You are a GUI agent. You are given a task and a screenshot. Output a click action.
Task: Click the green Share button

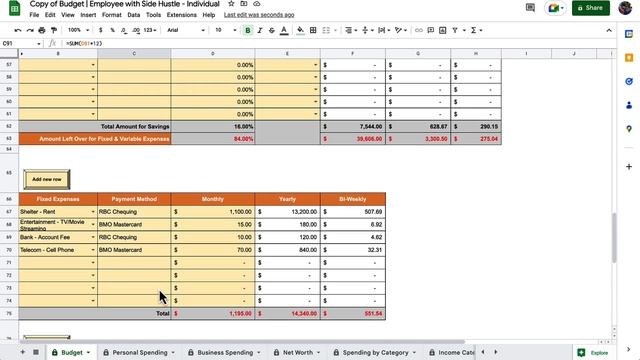591,8
